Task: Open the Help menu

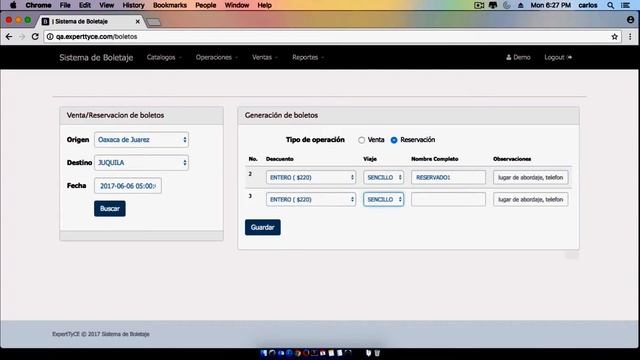Action: 264,5
